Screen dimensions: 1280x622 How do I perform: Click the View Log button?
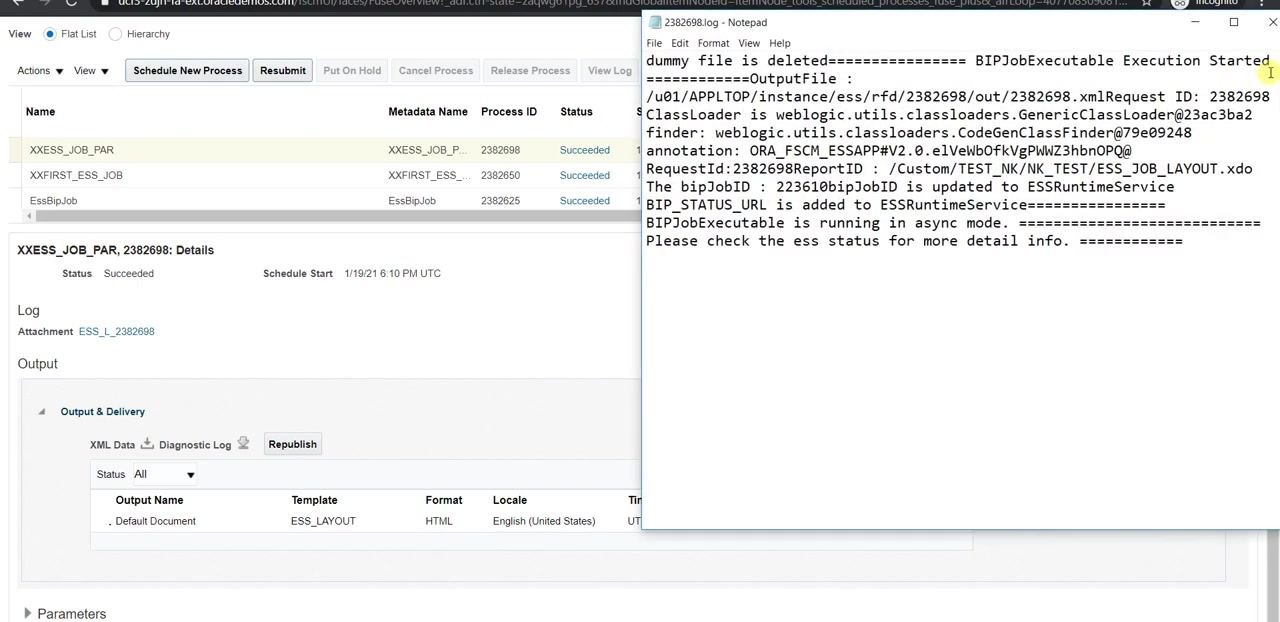coord(610,71)
